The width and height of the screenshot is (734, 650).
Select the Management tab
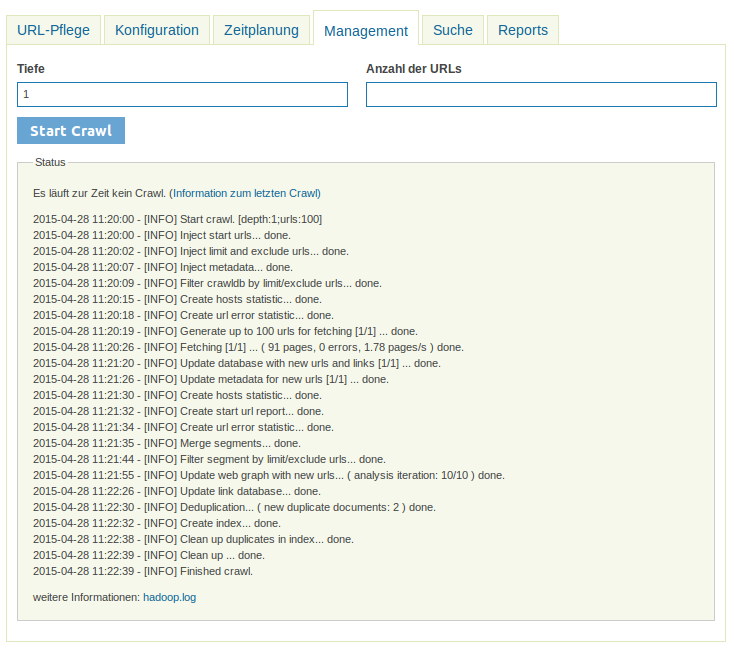coord(366,31)
